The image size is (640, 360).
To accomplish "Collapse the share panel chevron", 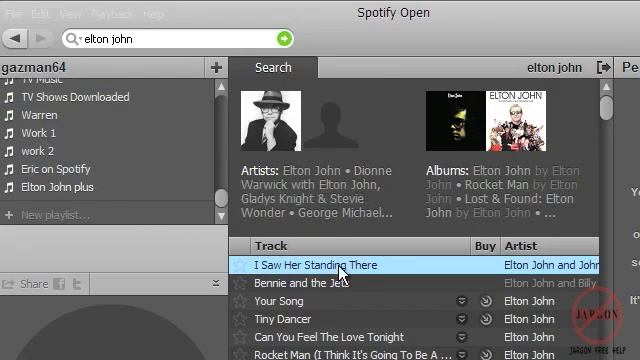I will tap(216, 283).
